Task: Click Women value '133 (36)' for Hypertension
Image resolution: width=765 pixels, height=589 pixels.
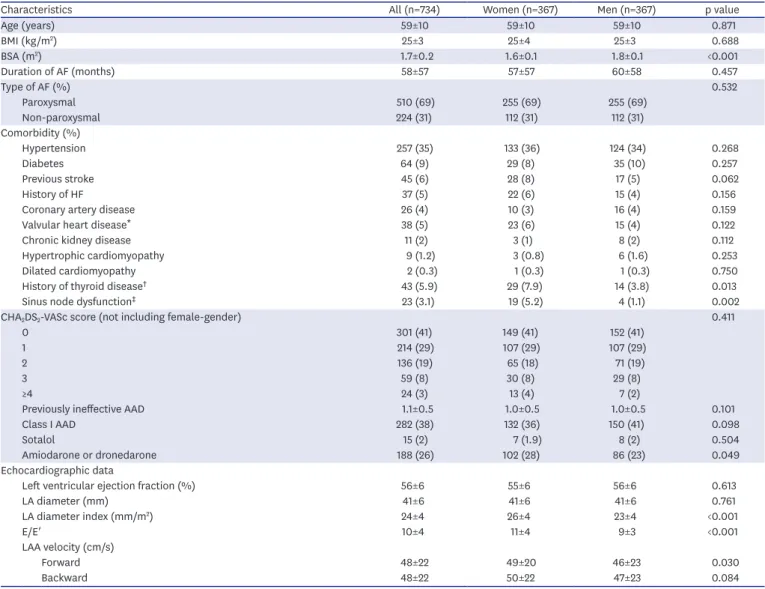Action: [x=522, y=148]
